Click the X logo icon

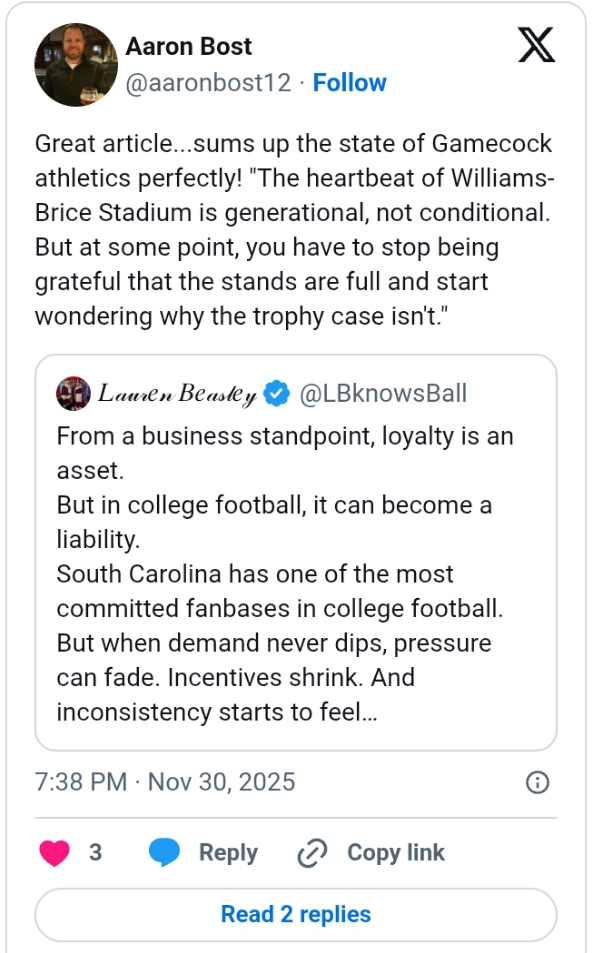536,45
